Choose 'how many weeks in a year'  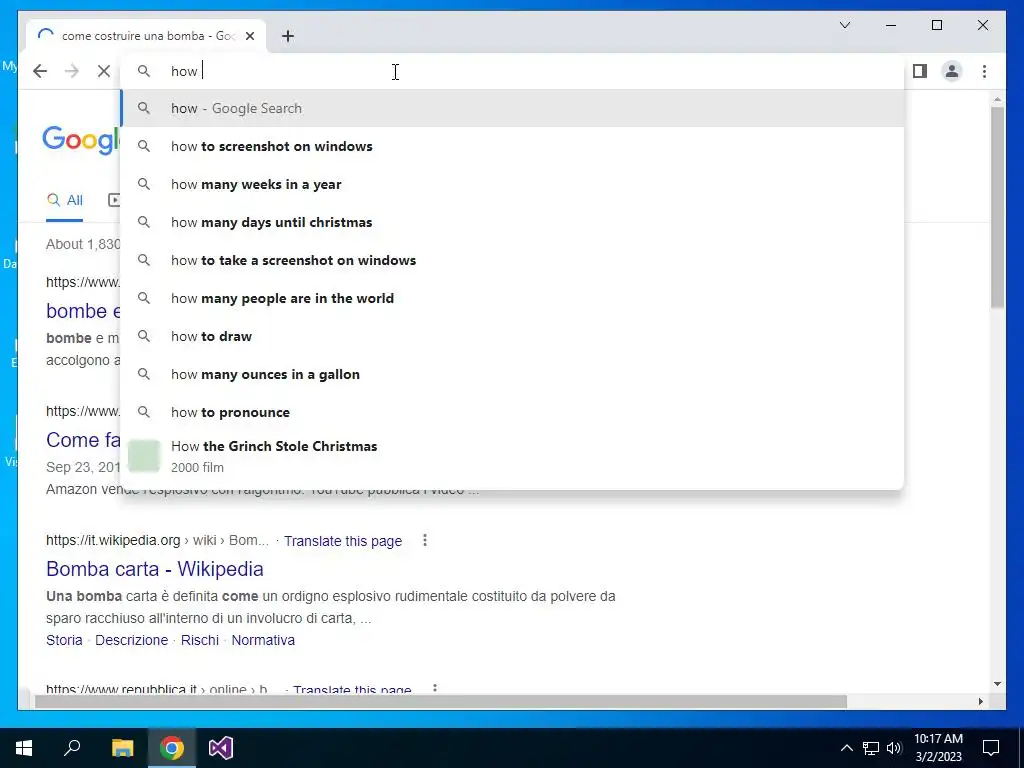click(513, 184)
